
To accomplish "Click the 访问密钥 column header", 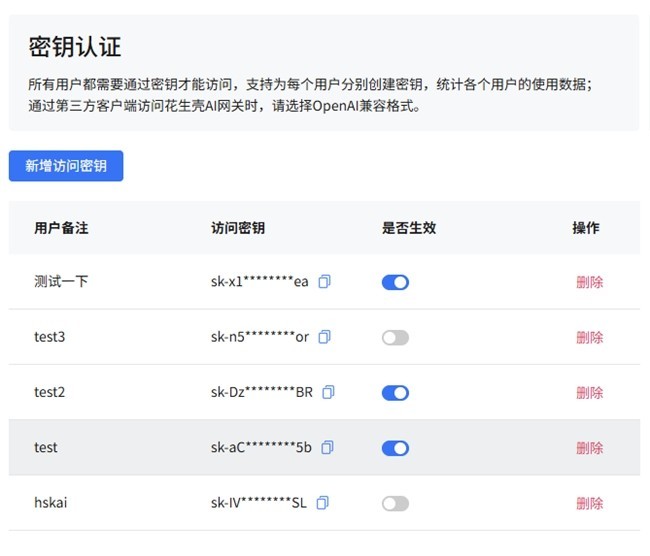I will pos(238,228).
